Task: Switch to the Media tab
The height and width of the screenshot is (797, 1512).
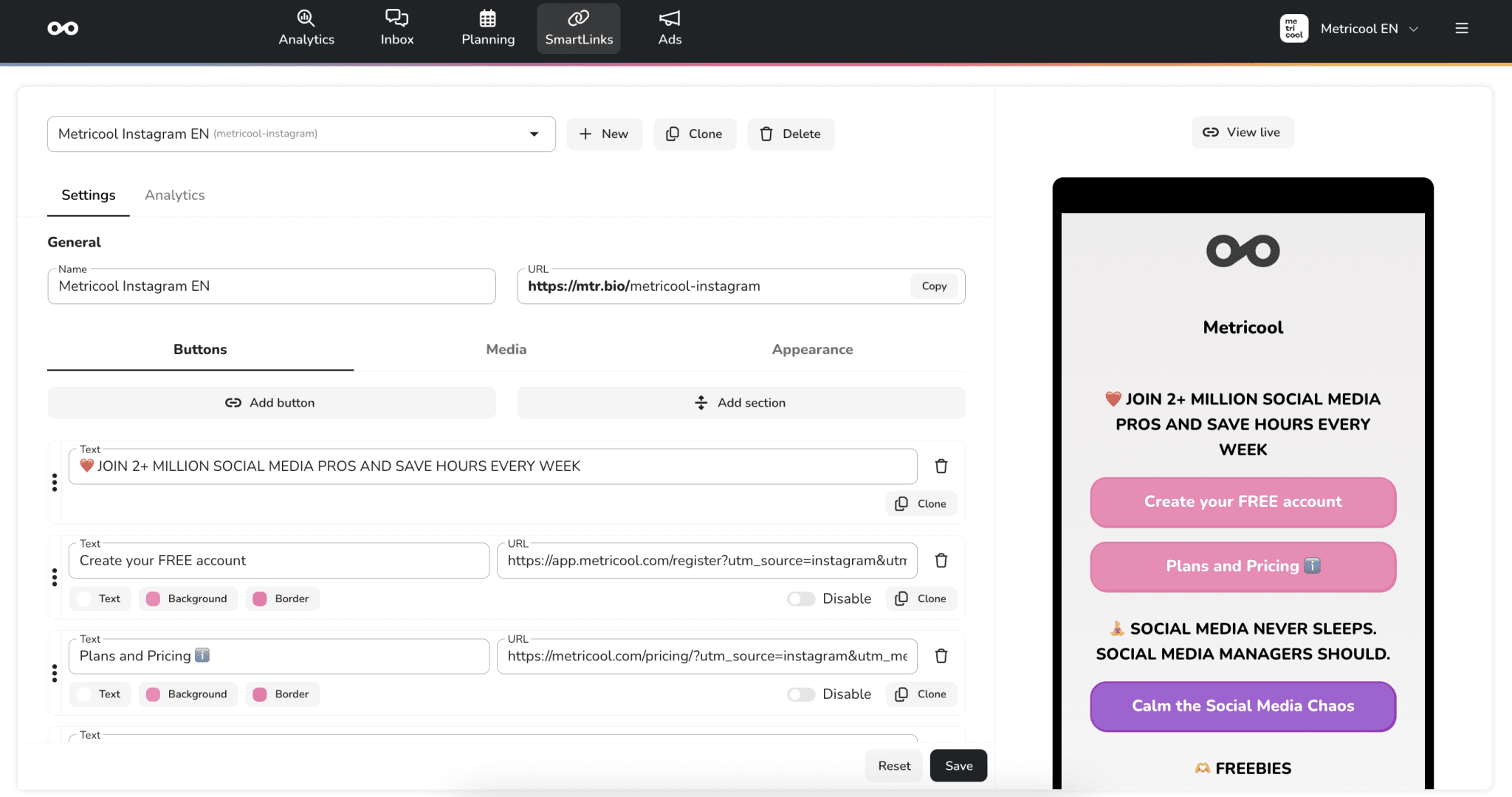Action: tap(506, 350)
